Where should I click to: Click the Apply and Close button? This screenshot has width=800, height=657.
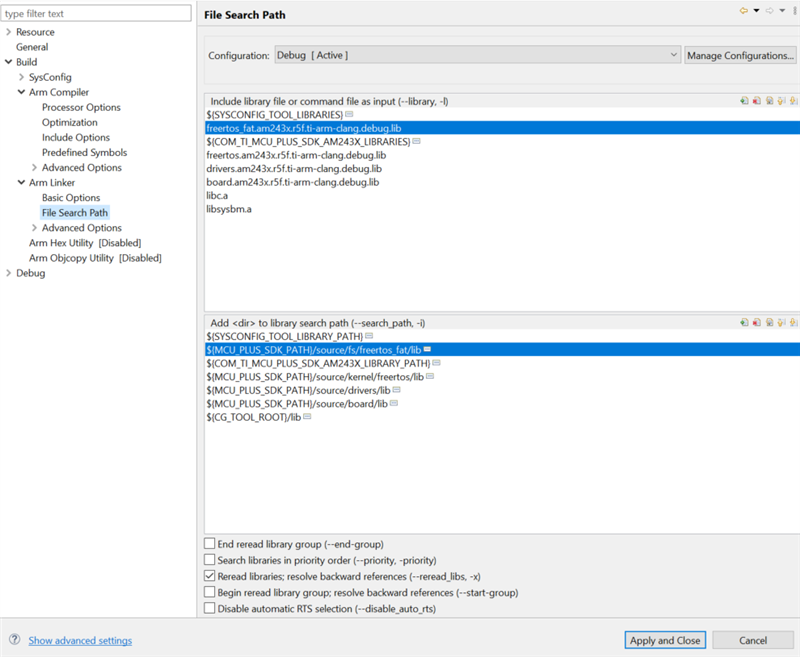tap(665, 640)
